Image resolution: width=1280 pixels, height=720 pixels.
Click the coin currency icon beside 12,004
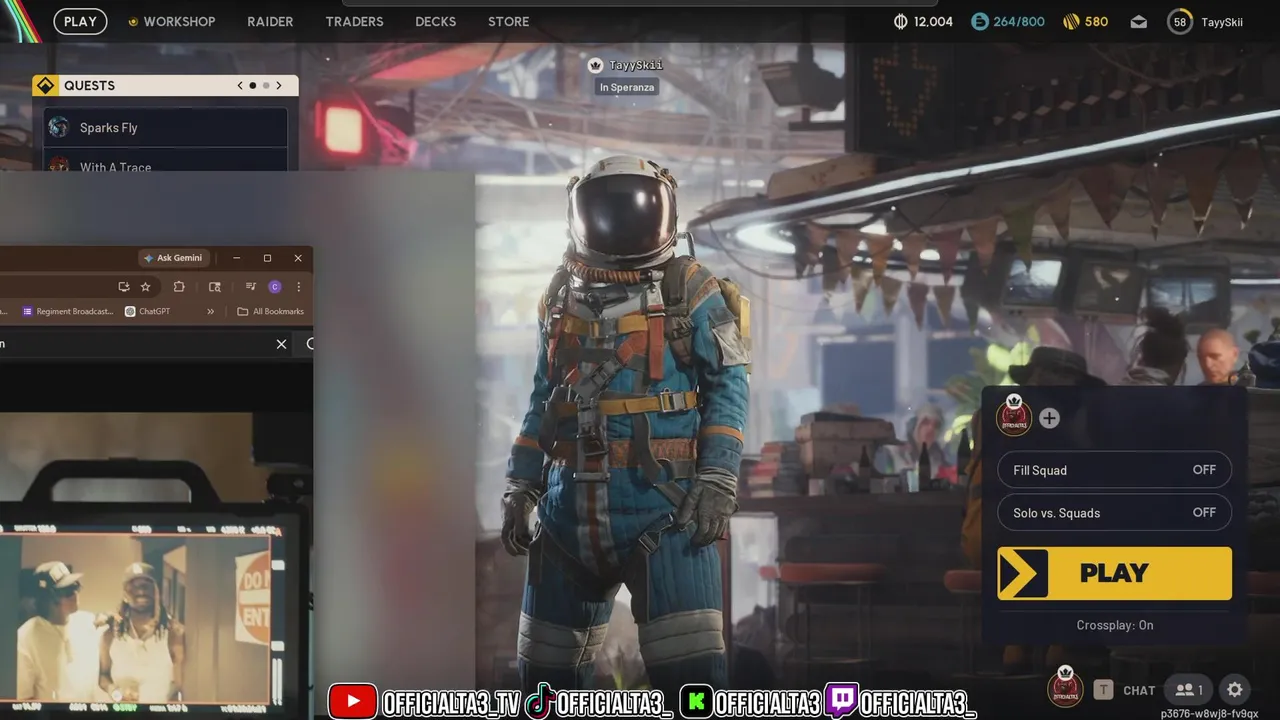click(x=900, y=21)
